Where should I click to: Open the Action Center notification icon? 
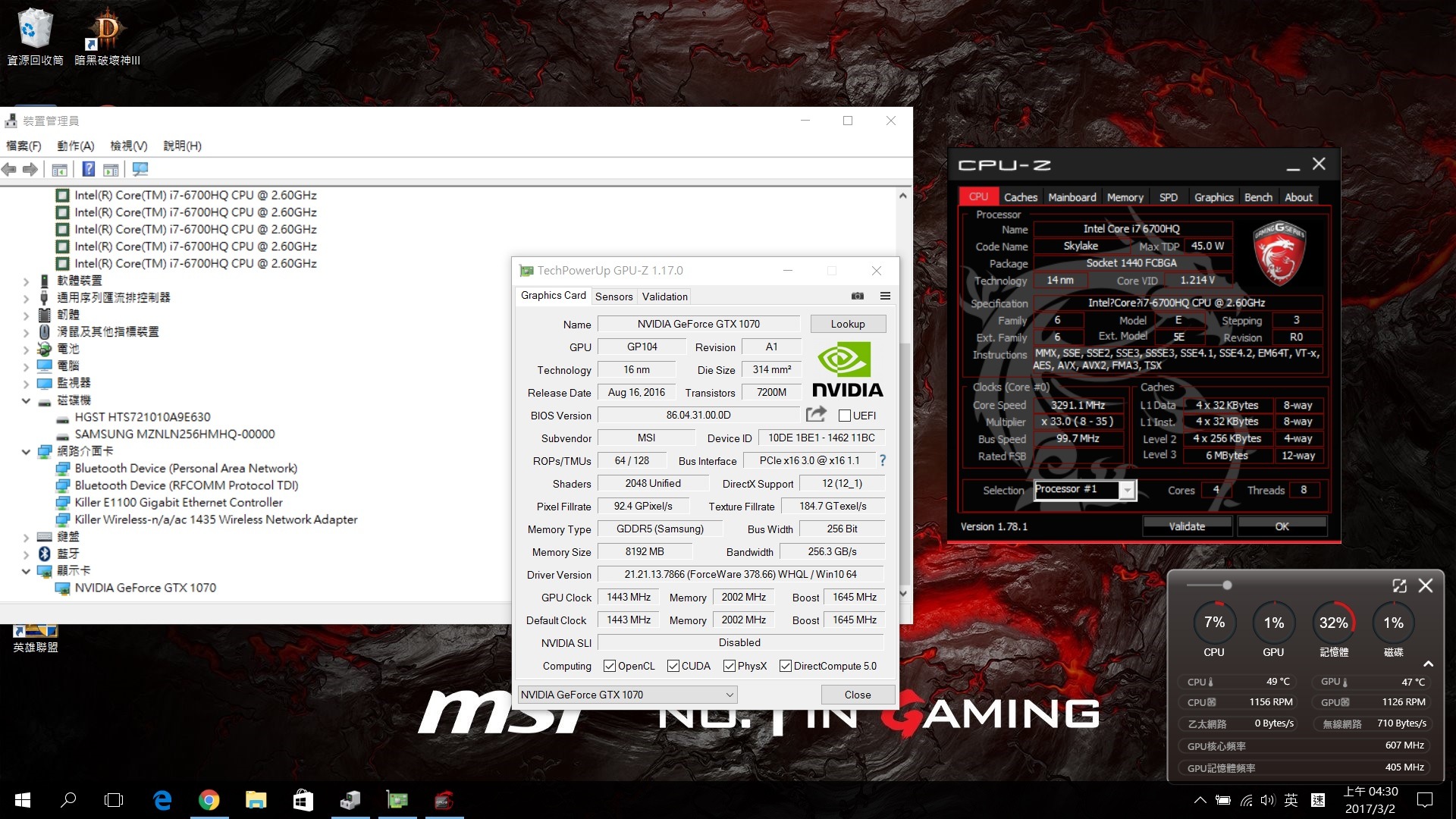1425,800
